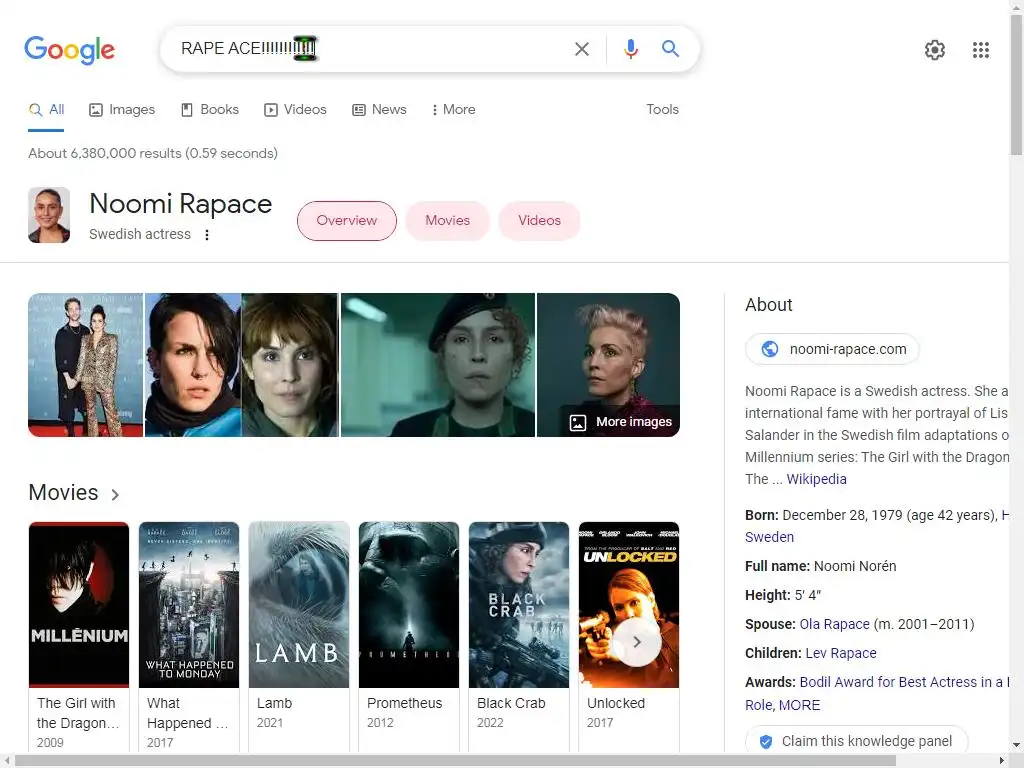Viewport: 1024px width, 768px height.
Task: Select the Overview chip
Action: [x=347, y=221]
